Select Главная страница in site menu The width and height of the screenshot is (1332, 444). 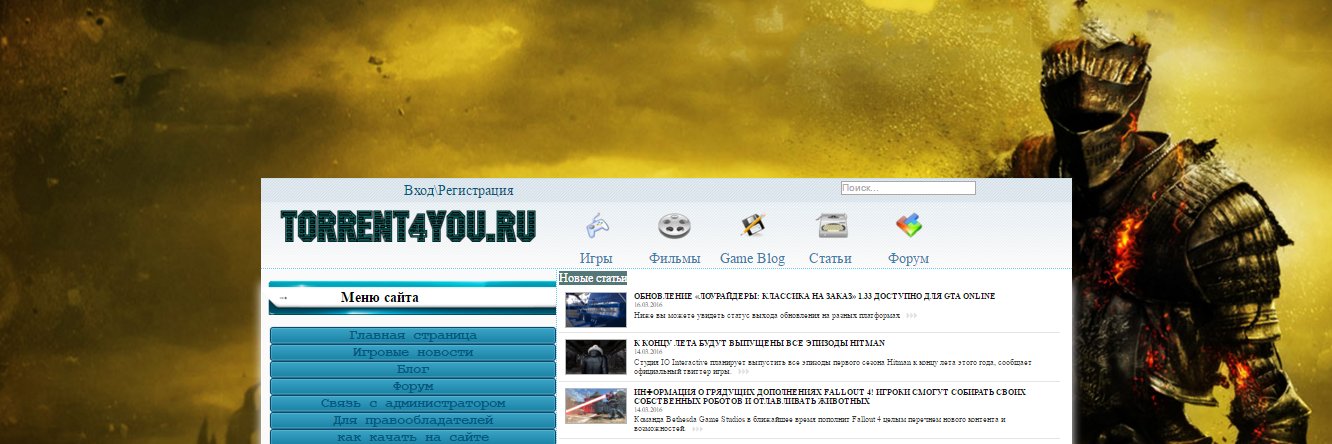pos(413,335)
